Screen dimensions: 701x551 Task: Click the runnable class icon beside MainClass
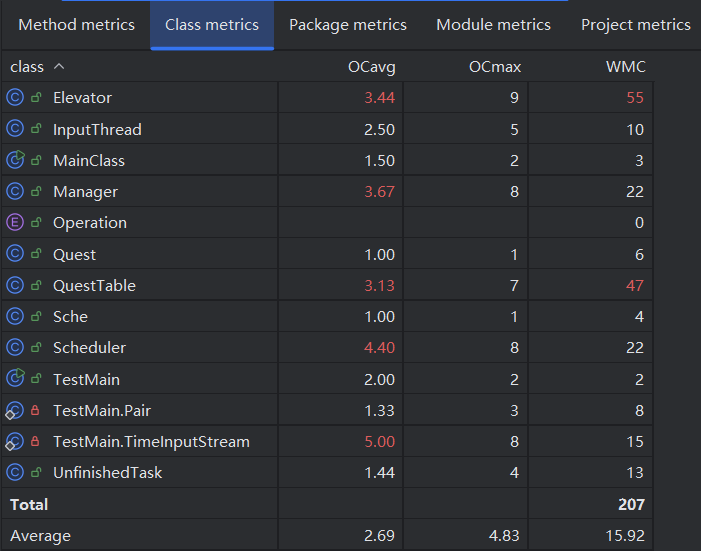[x=15, y=160]
